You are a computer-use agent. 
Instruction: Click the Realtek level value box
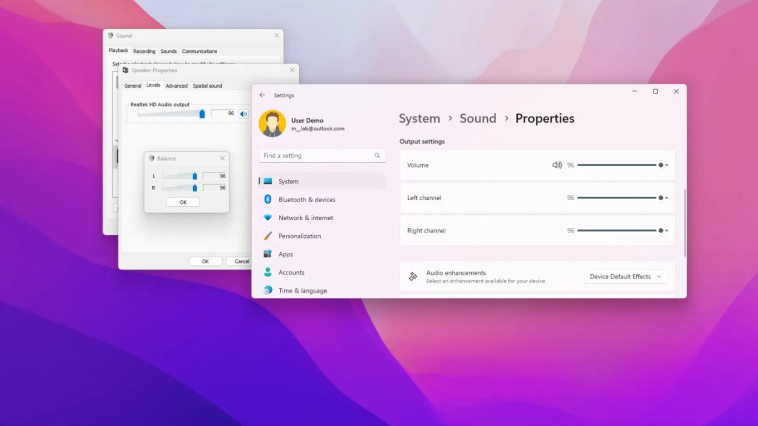(x=223, y=114)
